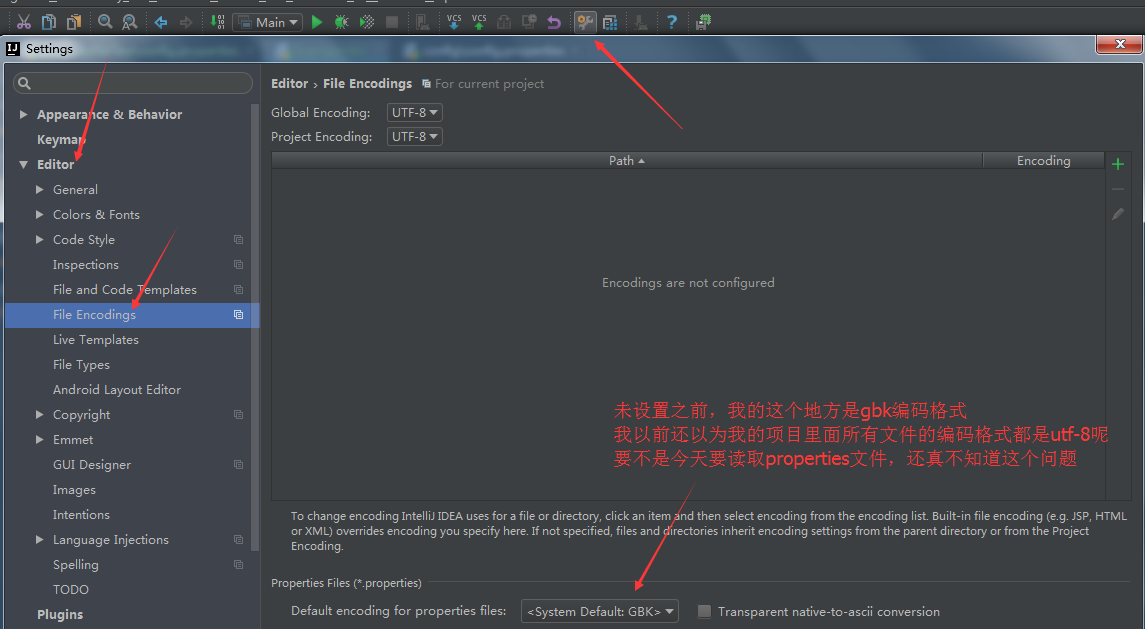This screenshot has height=629, width=1145.
Task: Navigate back with the blue left arrow
Action: pos(161,22)
